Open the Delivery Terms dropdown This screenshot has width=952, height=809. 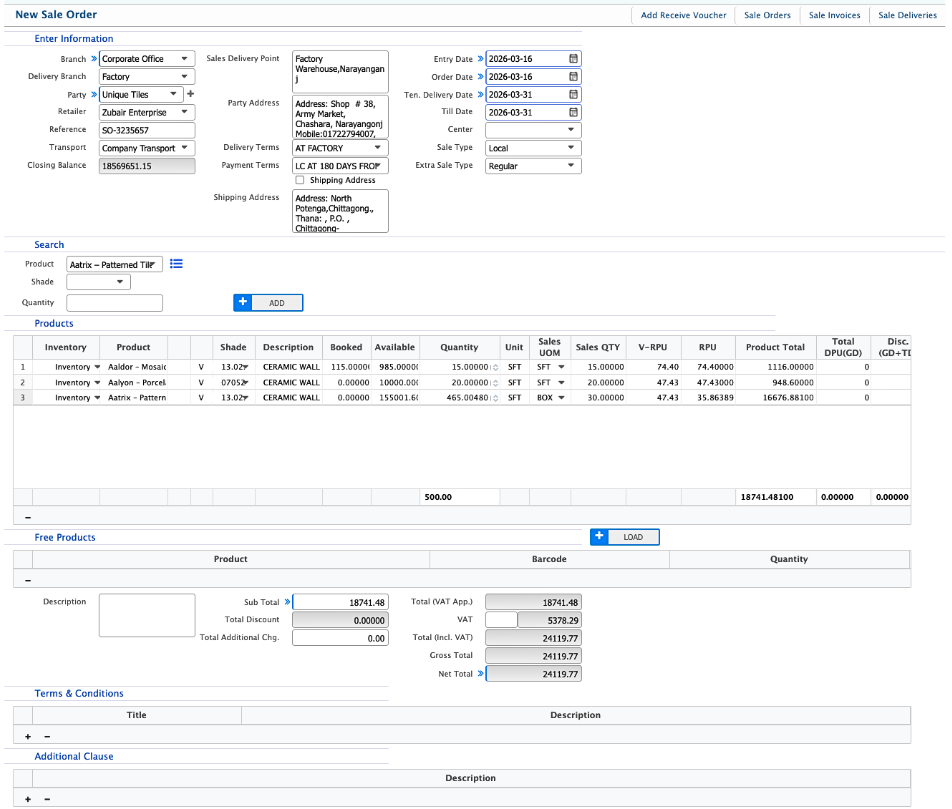(x=340, y=148)
